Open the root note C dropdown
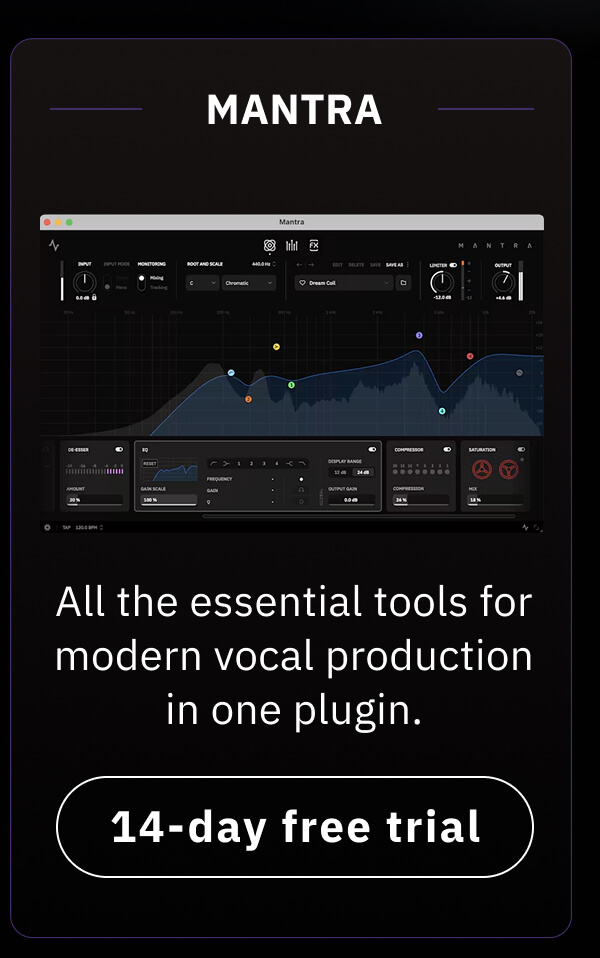 click(x=202, y=283)
